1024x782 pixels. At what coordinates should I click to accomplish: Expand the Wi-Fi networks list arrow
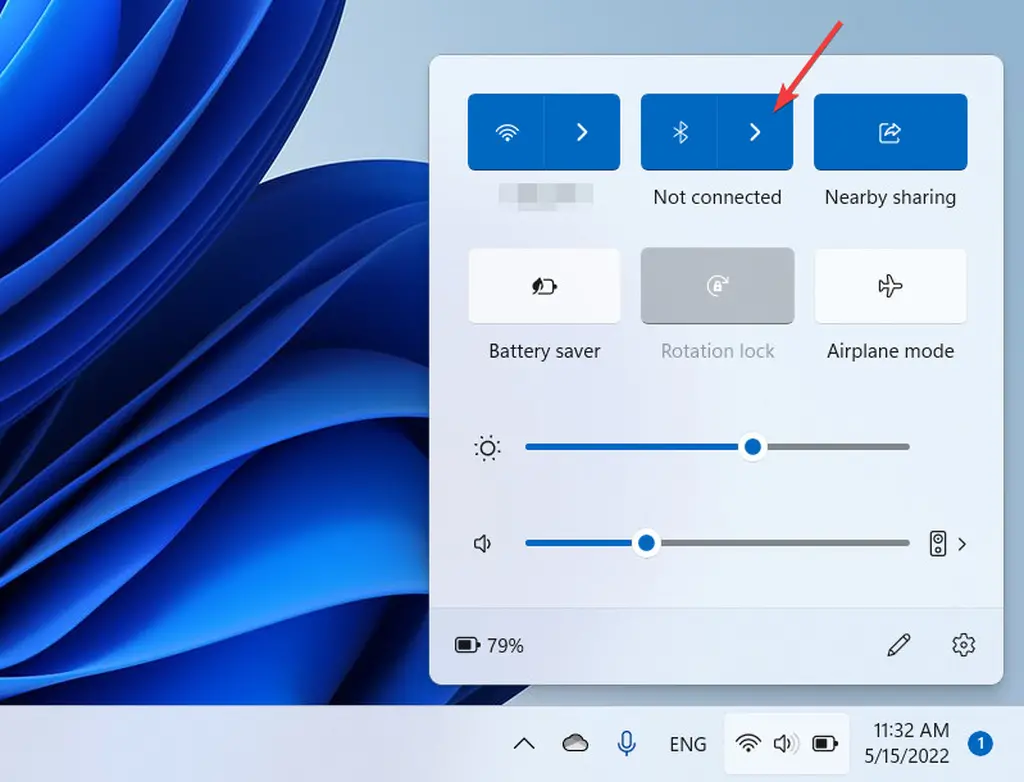coord(582,133)
